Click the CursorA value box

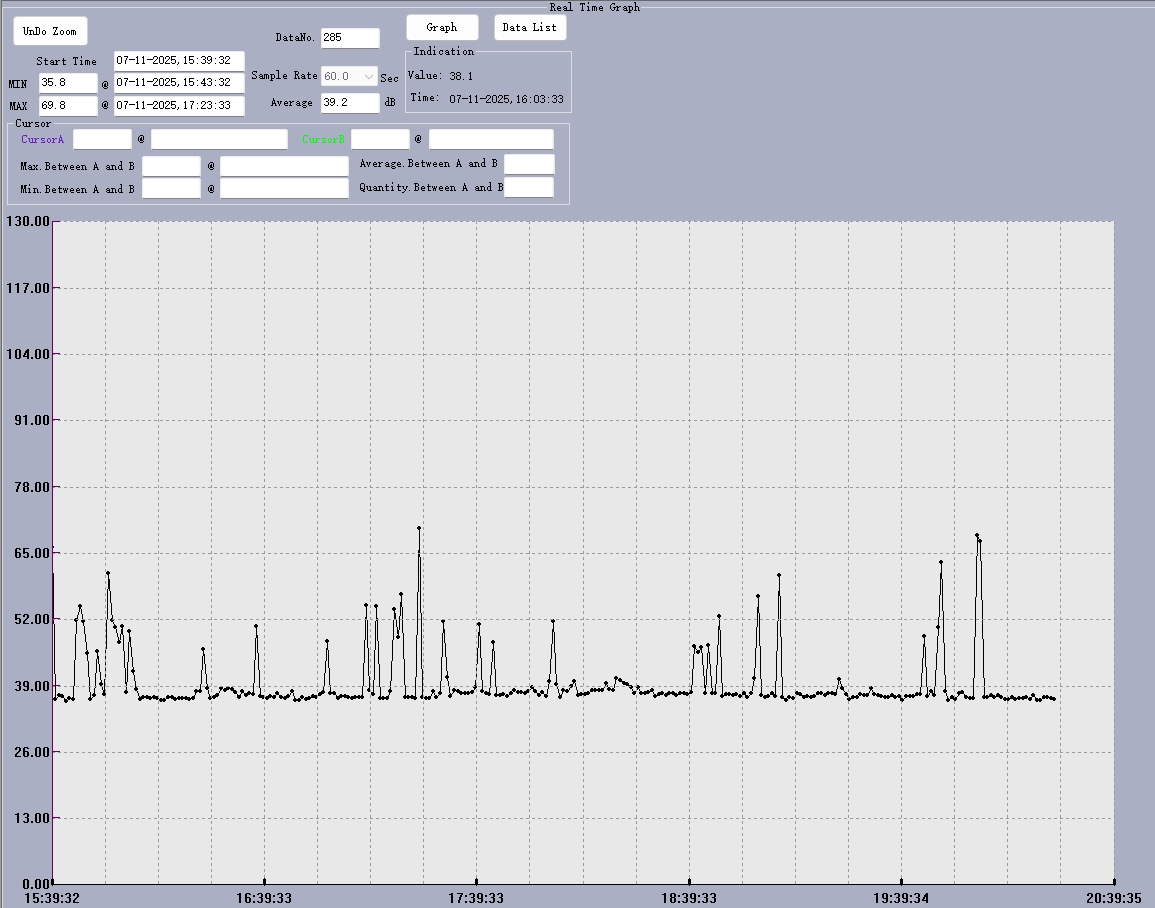coord(102,139)
